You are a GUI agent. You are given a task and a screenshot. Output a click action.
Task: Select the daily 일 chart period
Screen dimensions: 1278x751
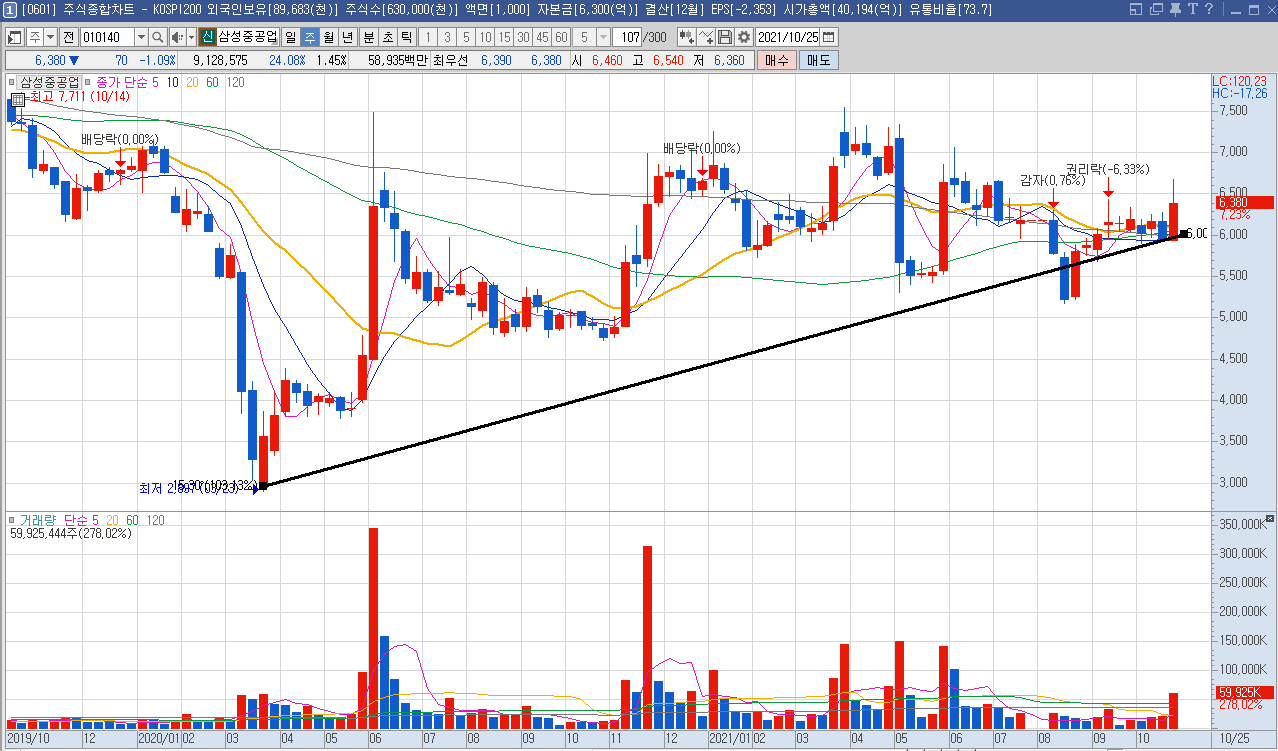click(290, 37)
